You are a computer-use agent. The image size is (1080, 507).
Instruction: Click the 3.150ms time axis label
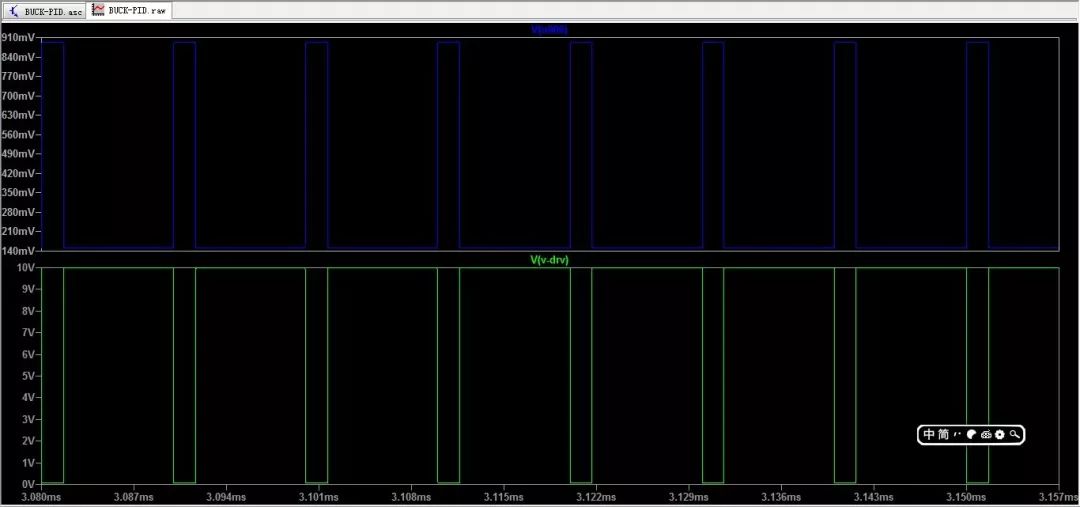966,497
